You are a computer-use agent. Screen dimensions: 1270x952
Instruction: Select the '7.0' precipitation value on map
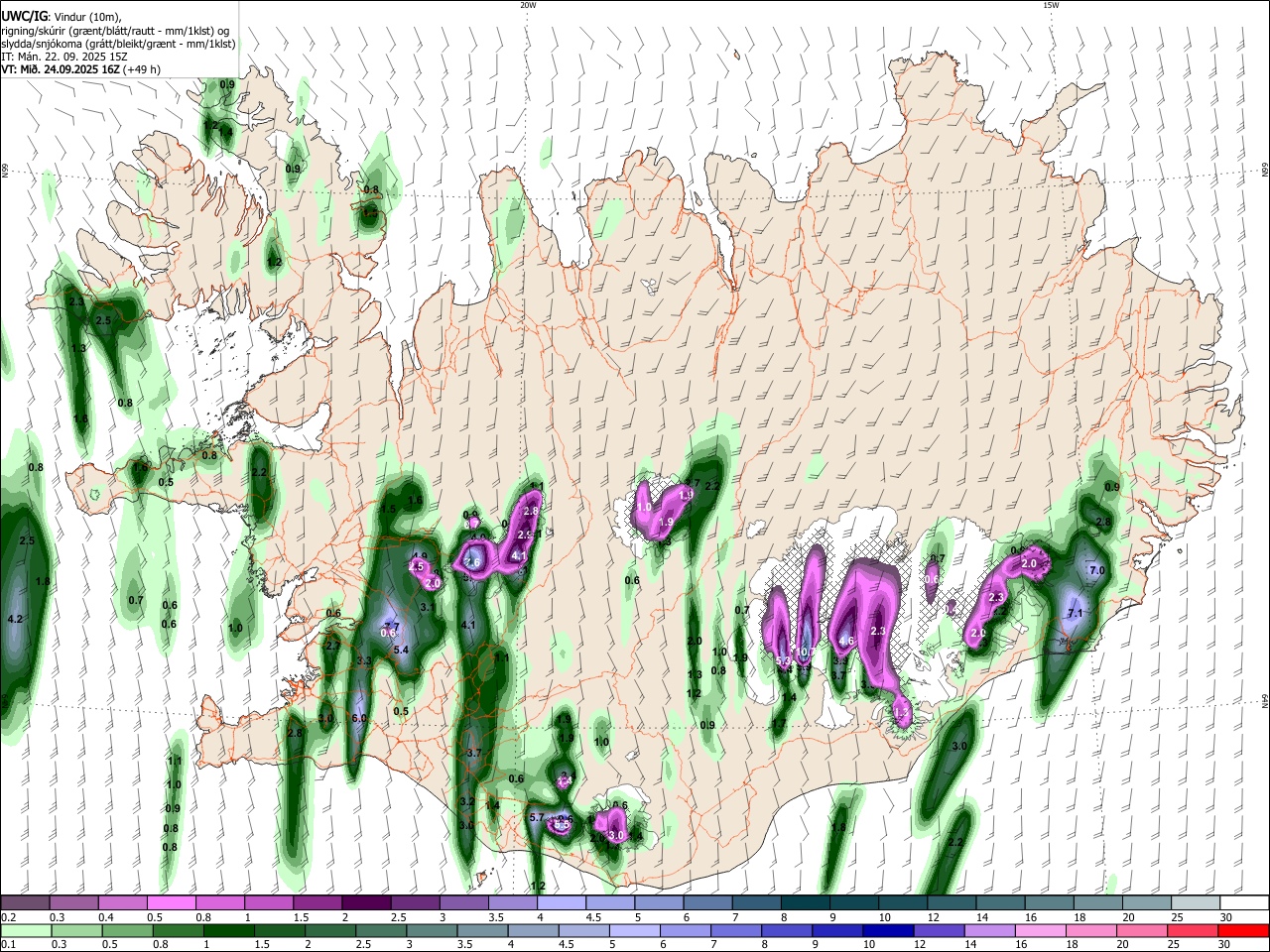coord(1096,571)
